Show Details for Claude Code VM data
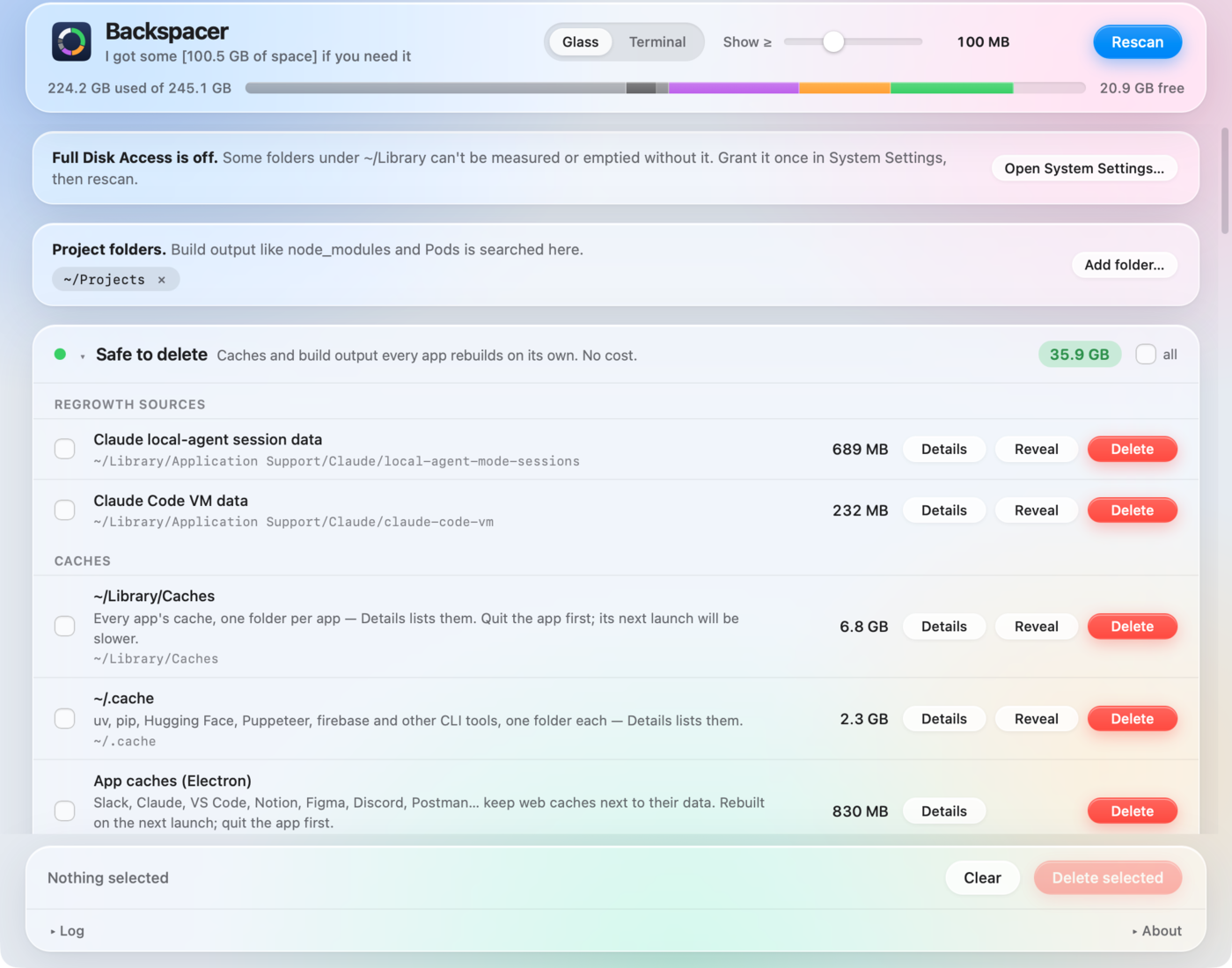Screen dimensions: 1232x968 [944, 510]
